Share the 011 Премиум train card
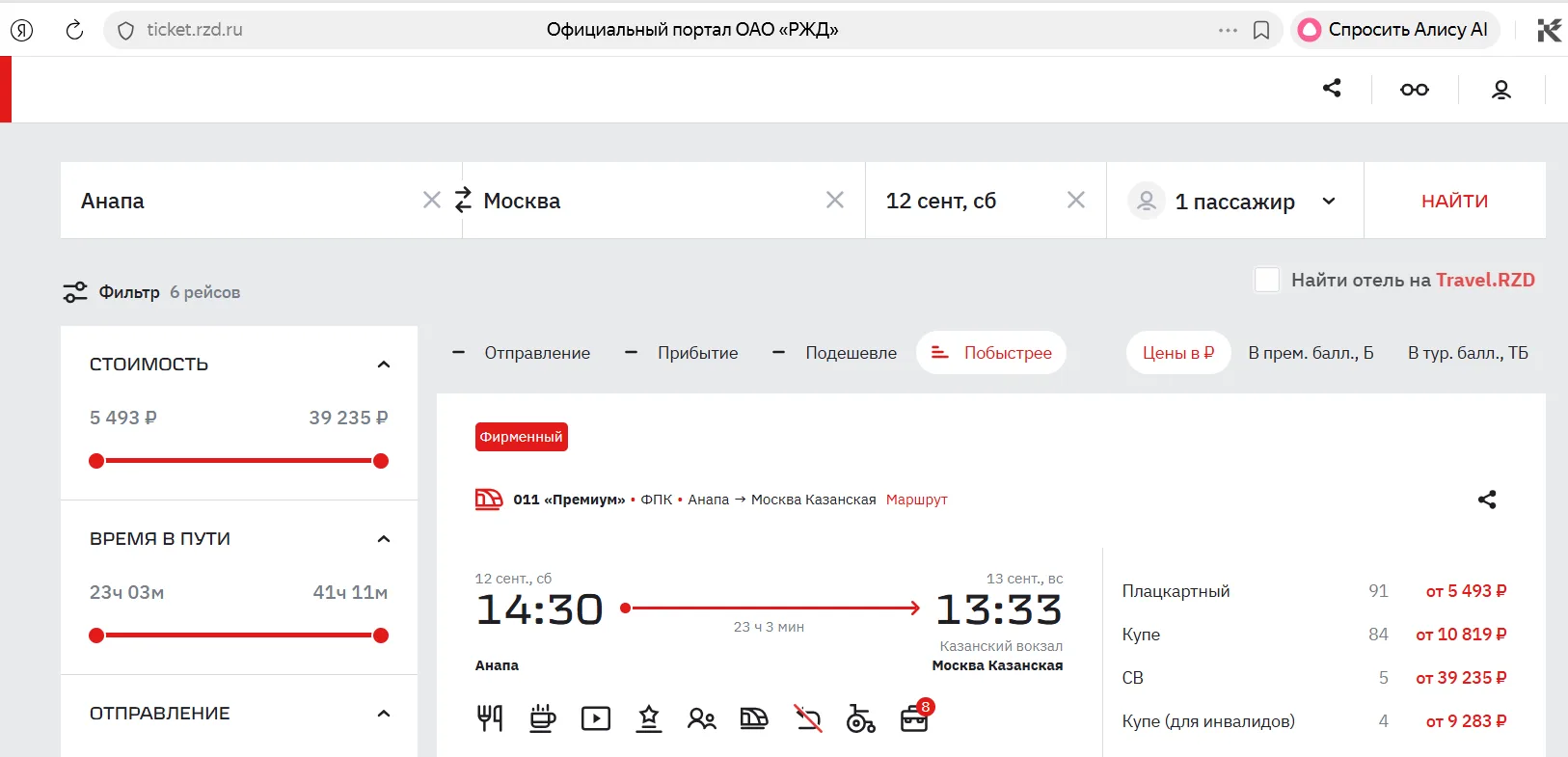The width and height of the screenshot is (1568, 757). [1487, 500]
